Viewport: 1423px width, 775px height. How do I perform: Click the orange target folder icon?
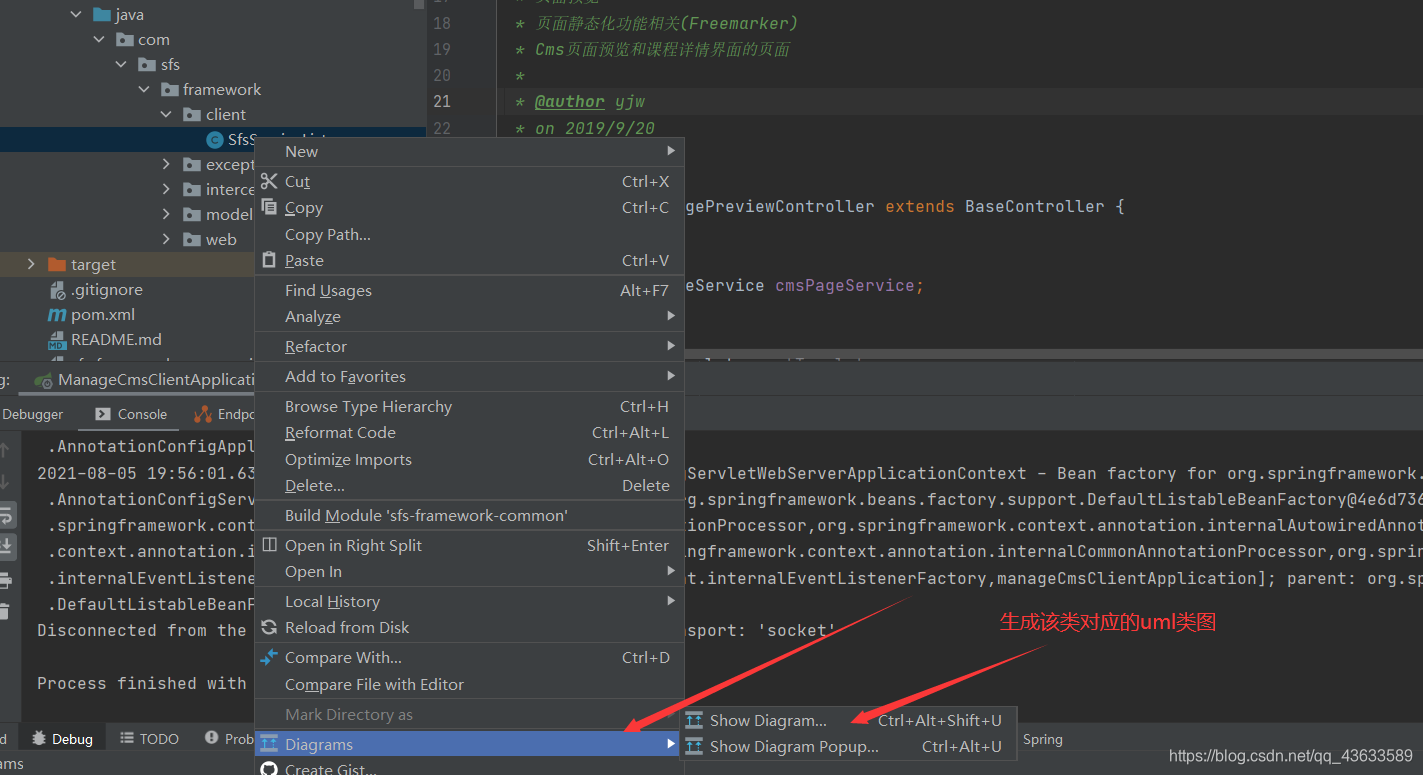[57, 265]
